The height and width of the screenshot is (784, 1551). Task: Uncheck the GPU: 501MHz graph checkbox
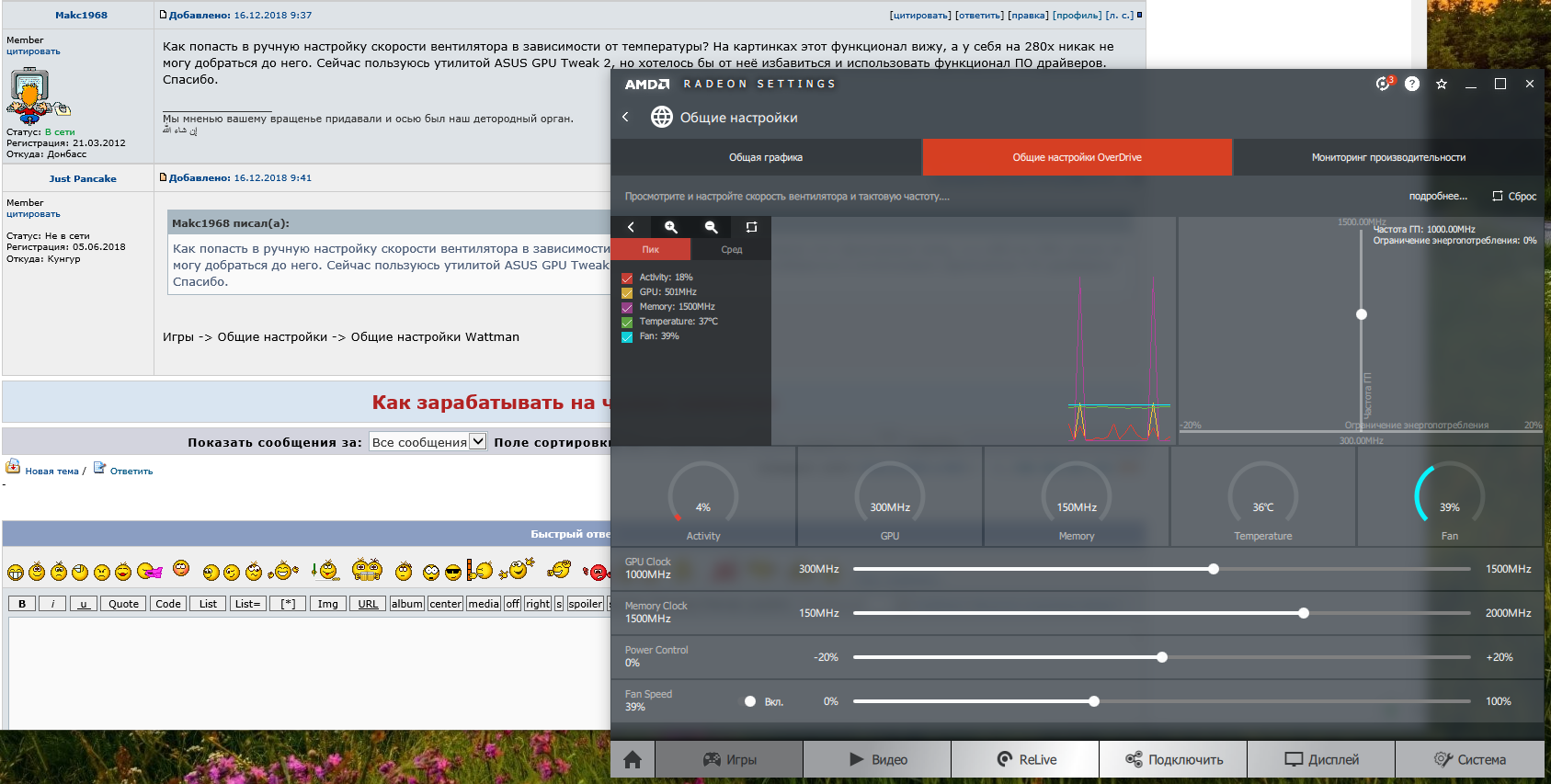(627, 292)
